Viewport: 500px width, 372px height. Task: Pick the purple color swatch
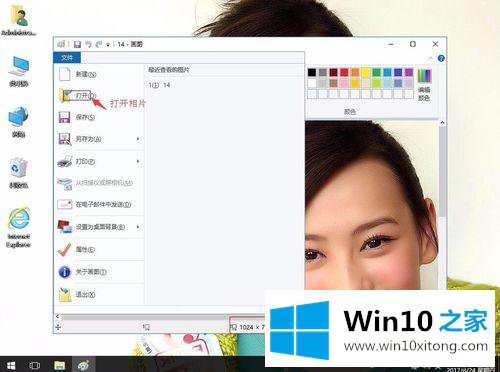[409, 72]
